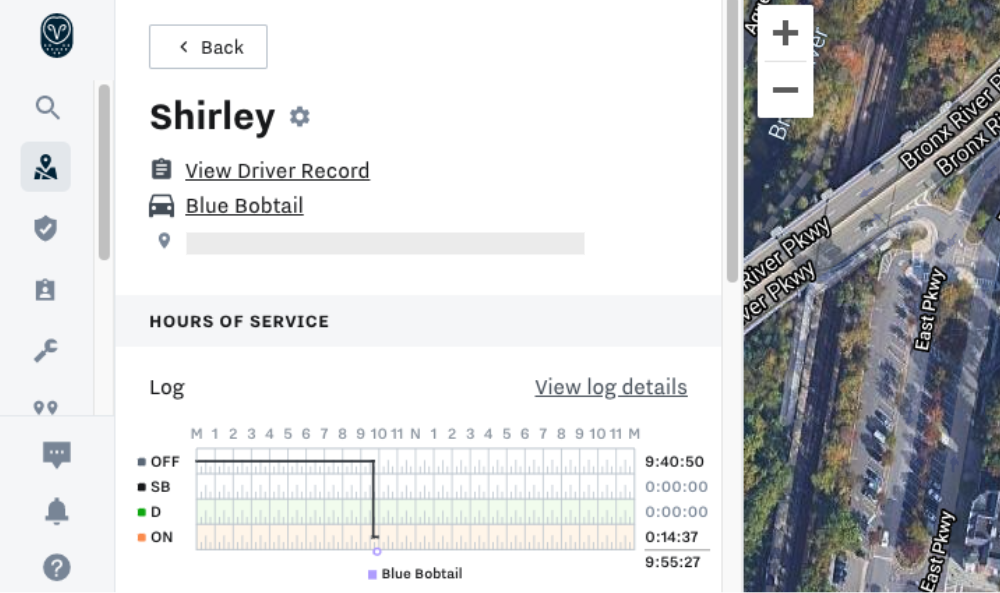Screen dimensions: 1000x593
Task: Select the map location sidebar icon
Action: point(45,167)
